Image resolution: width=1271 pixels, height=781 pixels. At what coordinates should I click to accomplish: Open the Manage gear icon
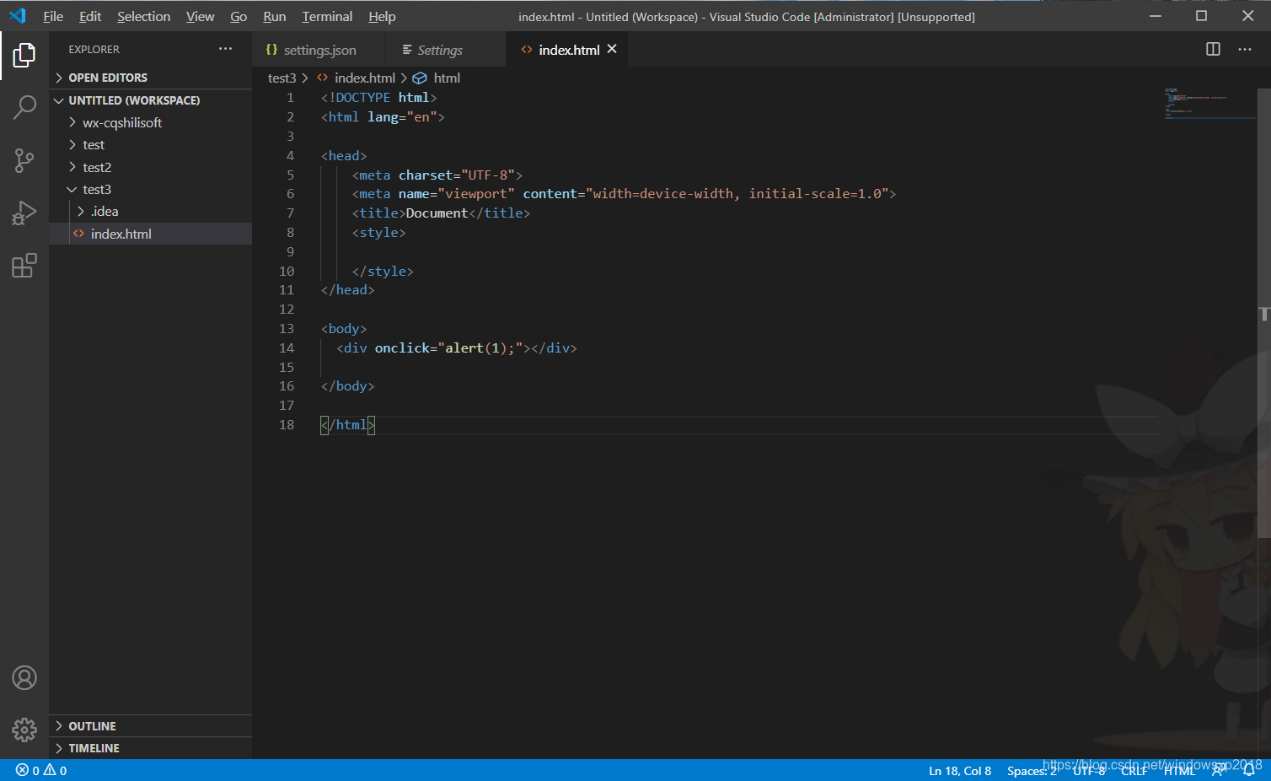coord(24,729)
